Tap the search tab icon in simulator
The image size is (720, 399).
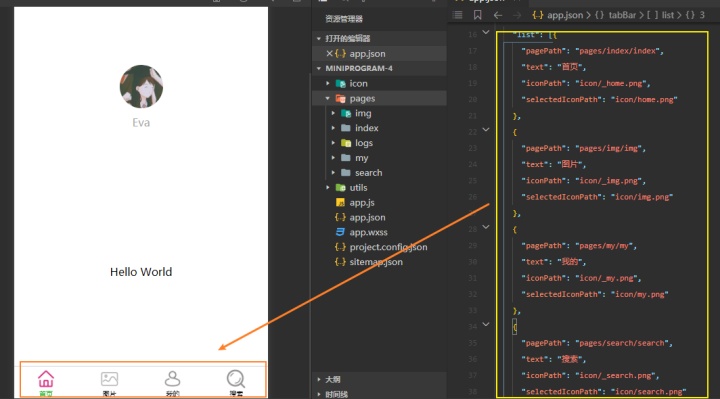tap(236, 379)
